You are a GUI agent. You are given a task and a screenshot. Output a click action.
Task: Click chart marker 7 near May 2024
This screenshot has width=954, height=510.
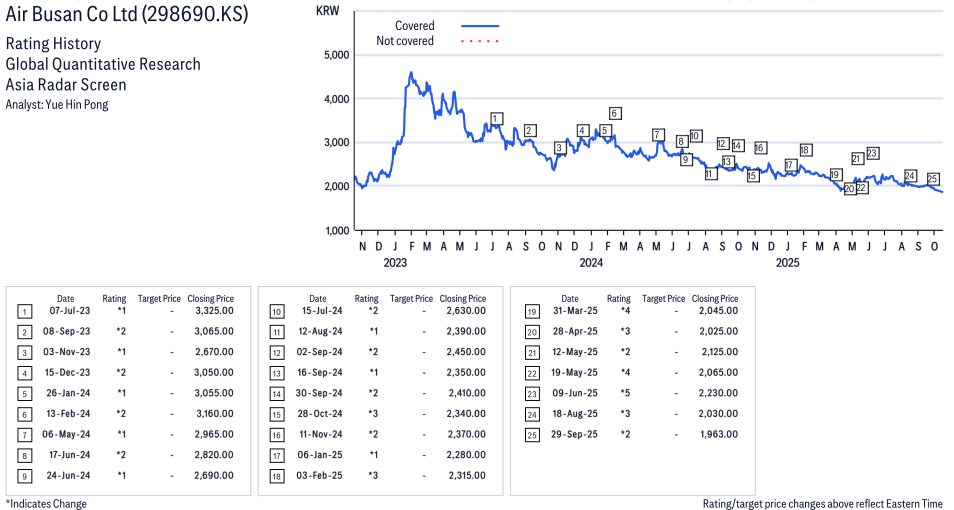(x=657, y=134)
